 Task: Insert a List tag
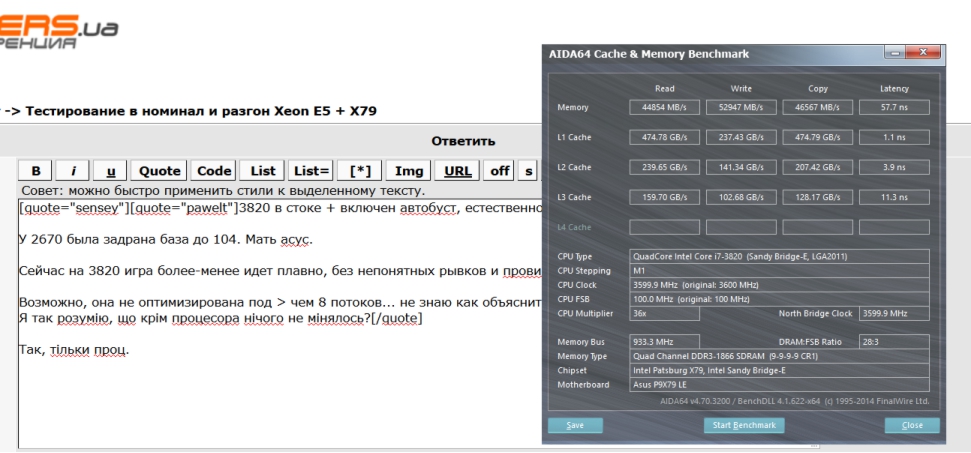point(263,171)
